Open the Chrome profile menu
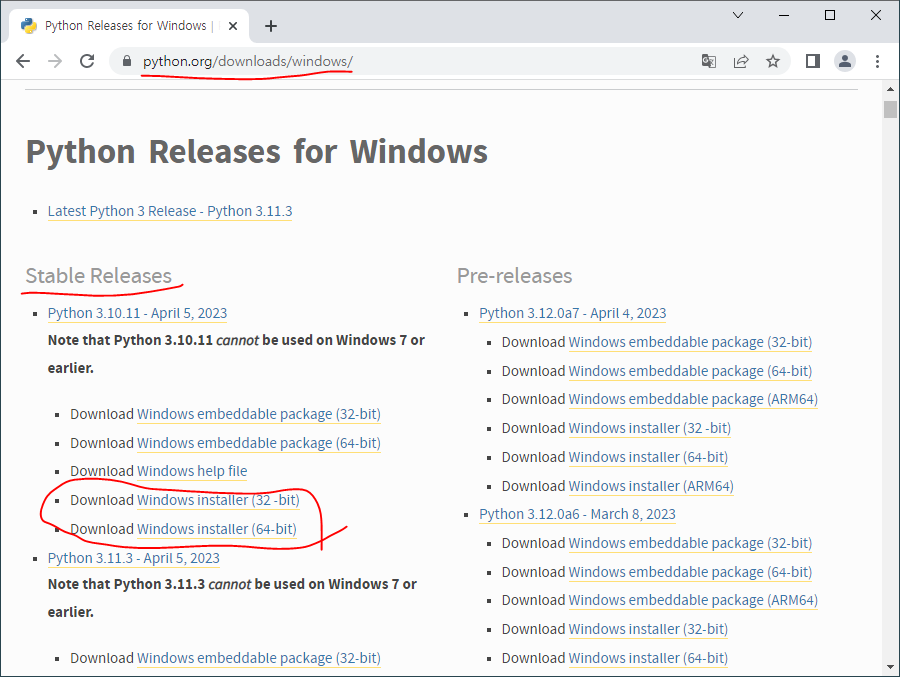Viewport: 900px width, 677px height. point(845,61)
